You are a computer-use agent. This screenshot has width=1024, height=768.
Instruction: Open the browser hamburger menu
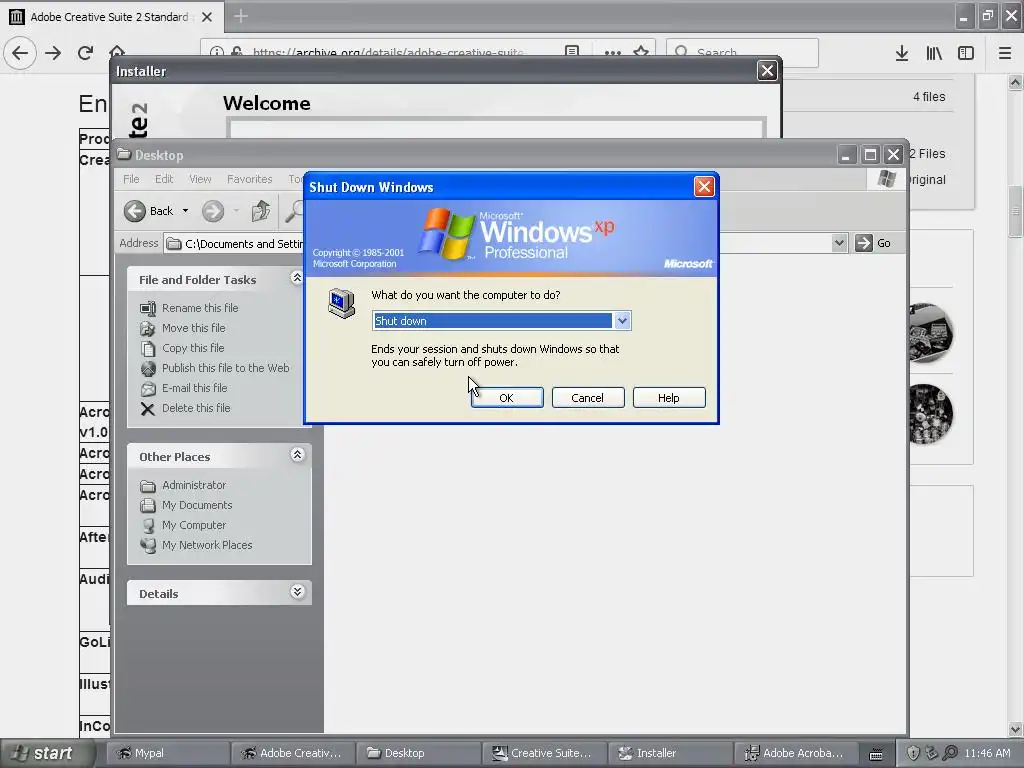1005,53
